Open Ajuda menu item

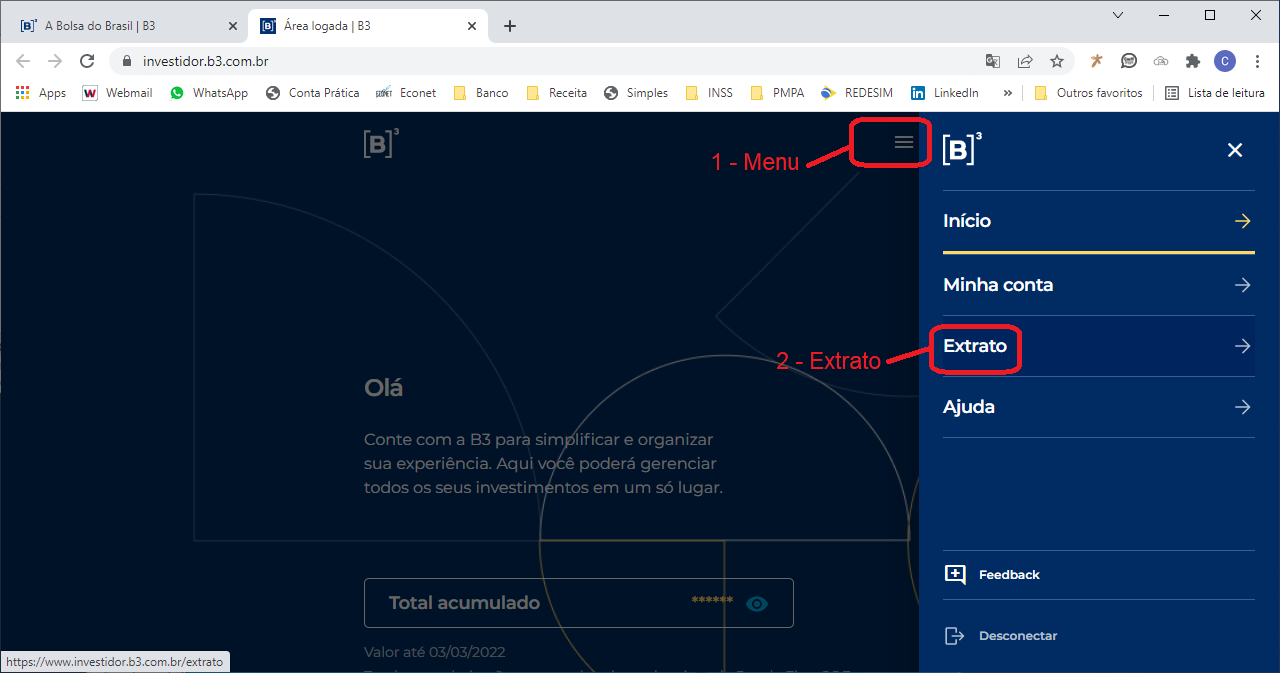tap(1098, 407)
